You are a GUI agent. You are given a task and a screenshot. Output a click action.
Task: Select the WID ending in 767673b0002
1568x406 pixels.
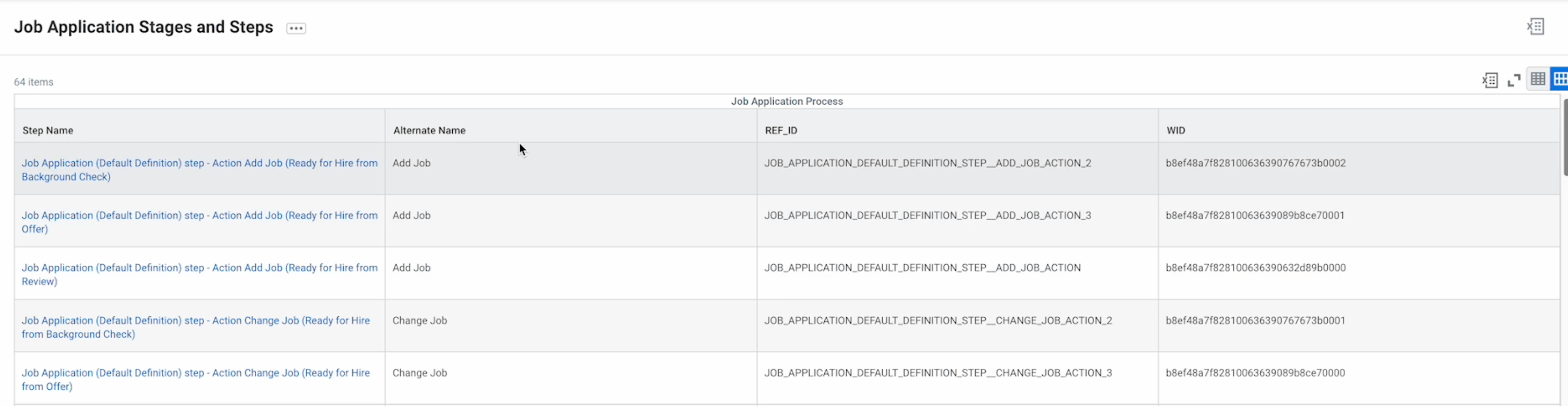[1256, 163]
